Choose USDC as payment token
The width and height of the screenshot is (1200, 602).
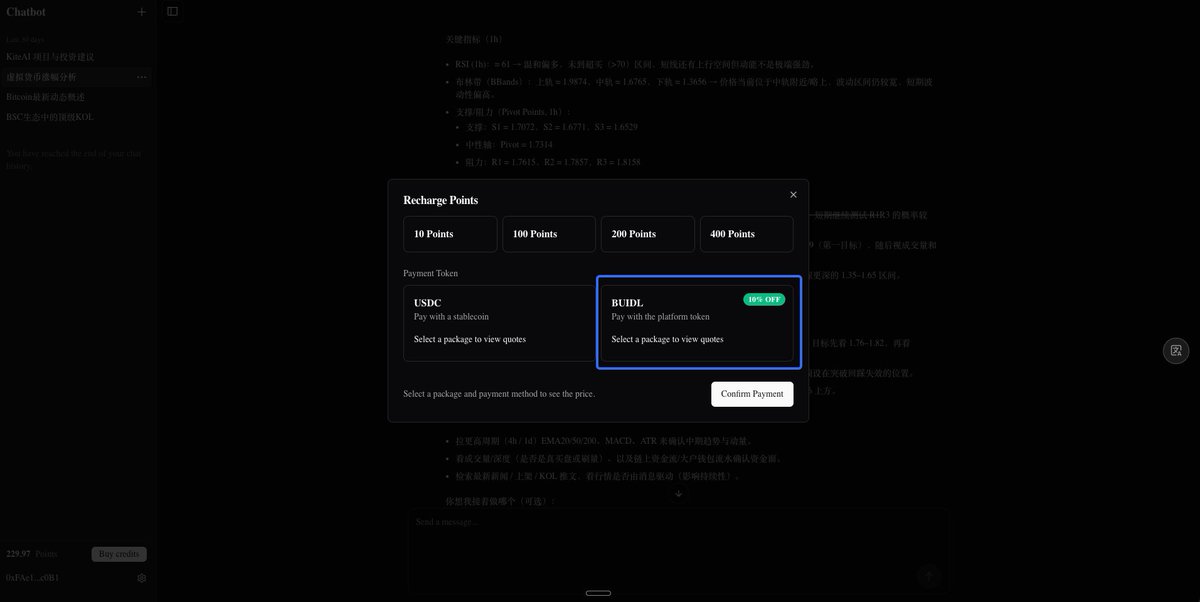click(499, 323)
